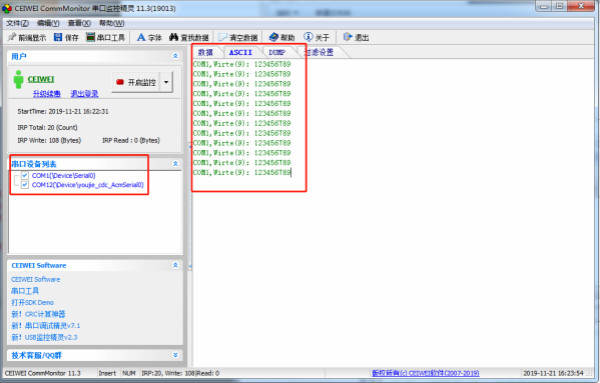Click the 关于 about info icon
This screenshot has width=600, height=383.
[x=308, y=37]
